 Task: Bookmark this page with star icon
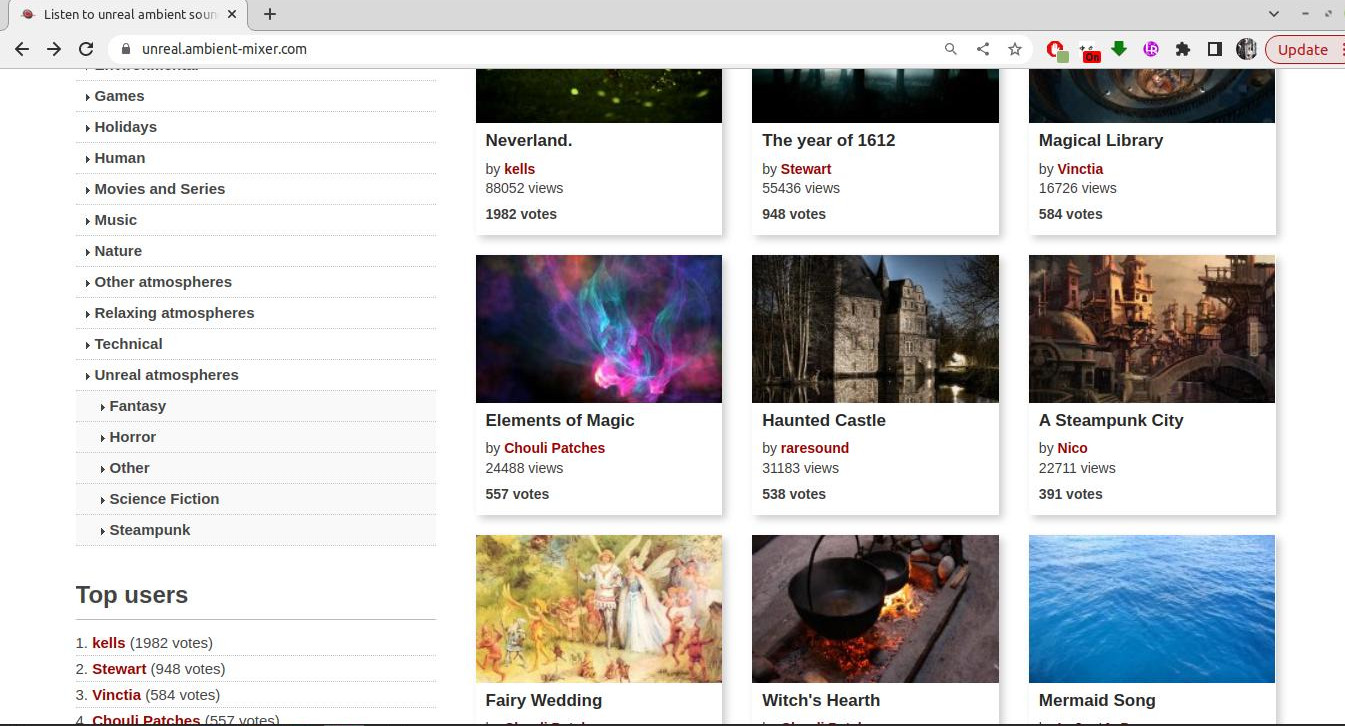tap(1015, 49)
